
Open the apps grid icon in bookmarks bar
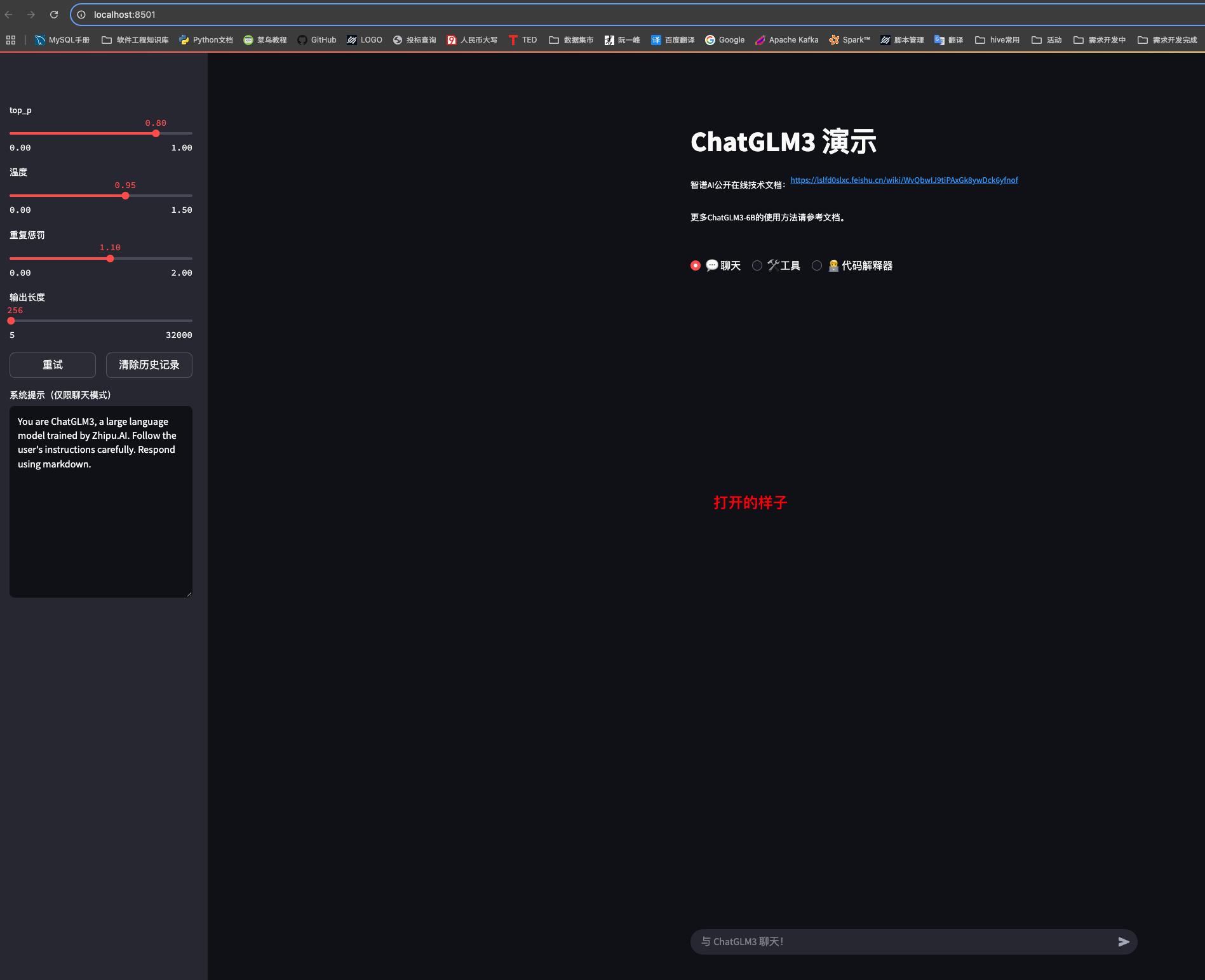coord(11,40)
